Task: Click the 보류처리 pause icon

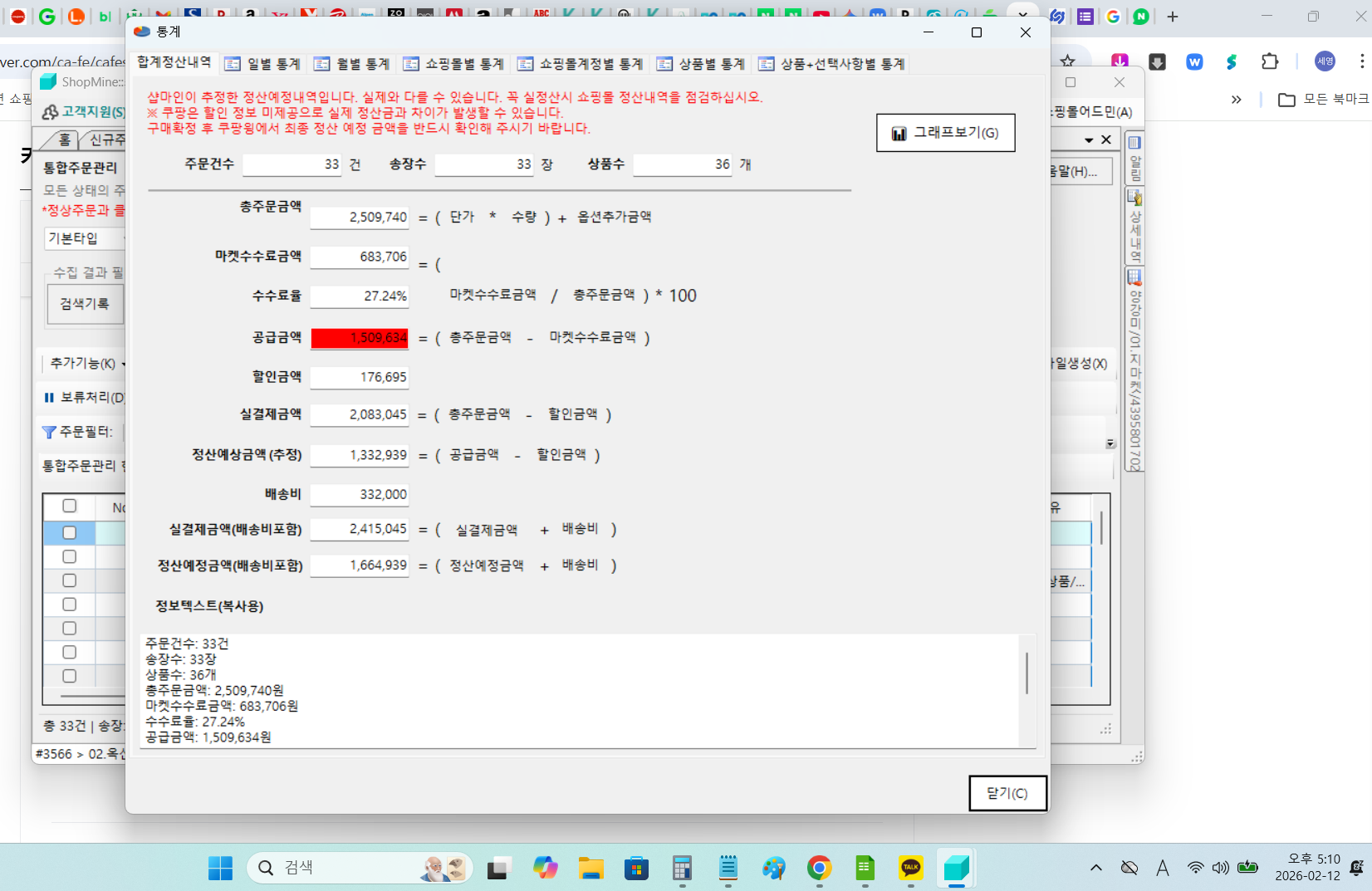Action: click(x=49, y=398)
